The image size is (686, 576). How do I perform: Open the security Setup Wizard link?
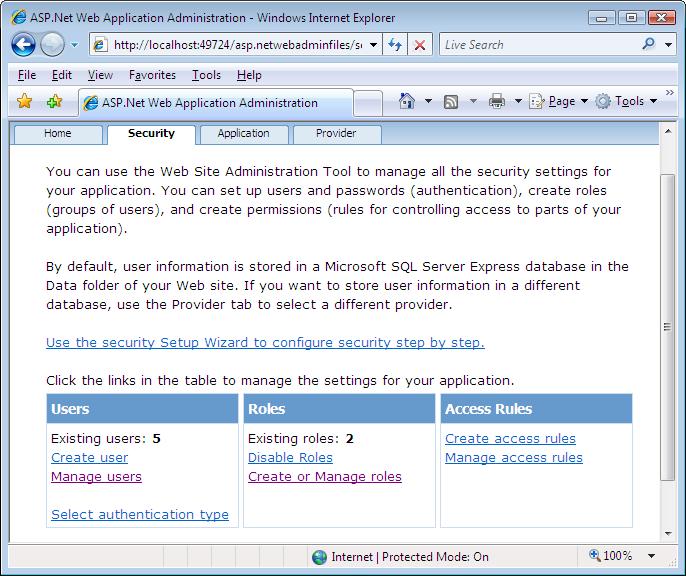click(x=265, y=342)
